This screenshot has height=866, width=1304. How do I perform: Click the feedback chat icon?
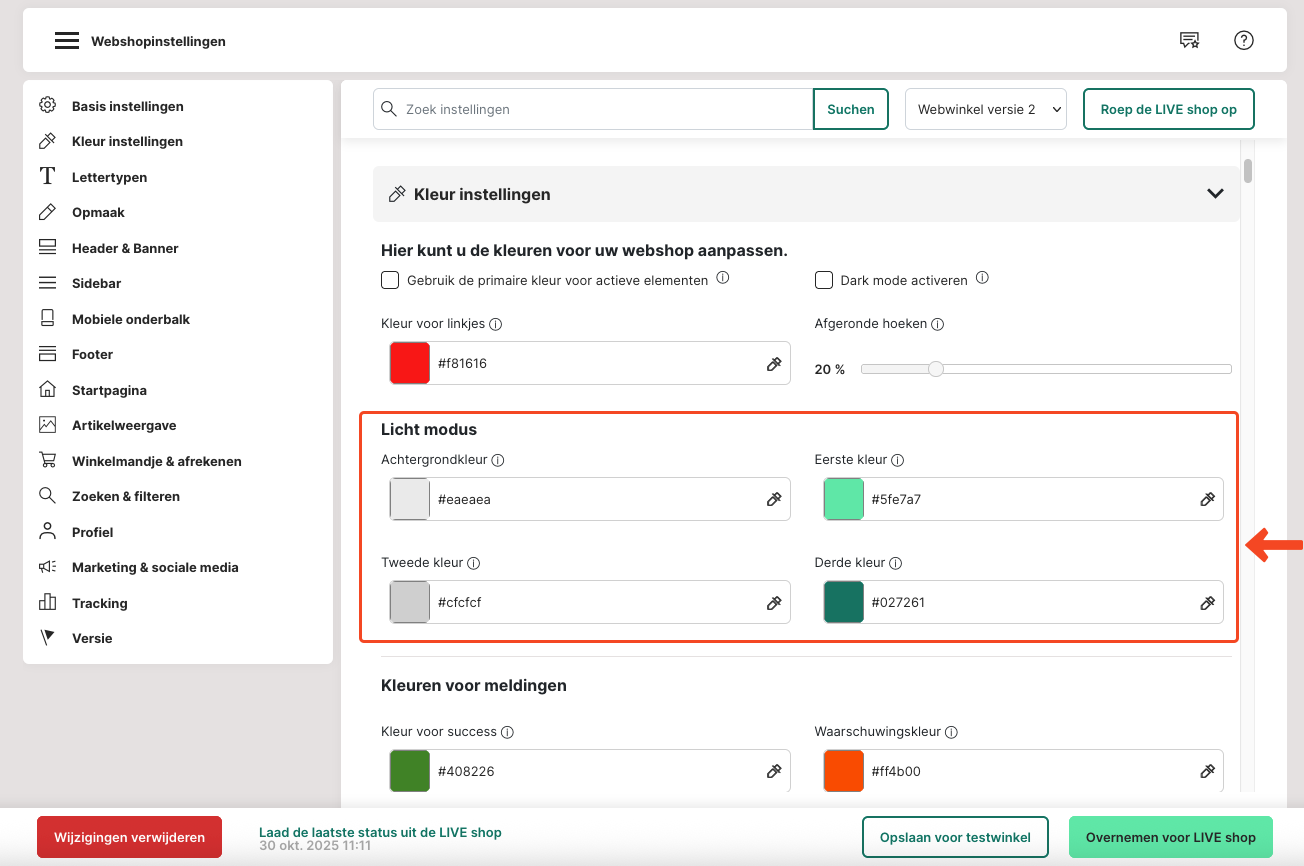click(x=1189, y=40)
